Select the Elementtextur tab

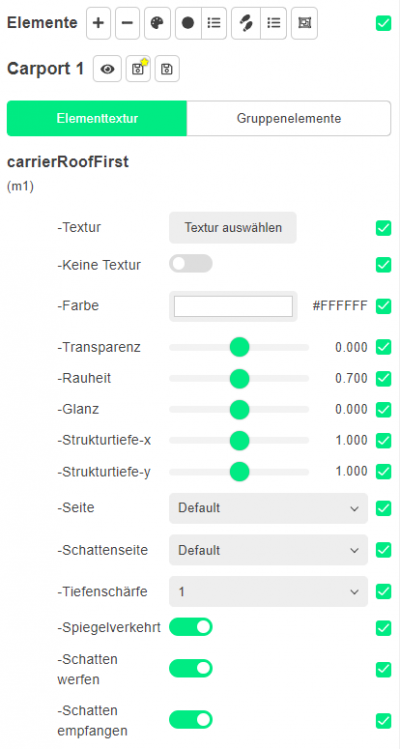pos(97,118)
